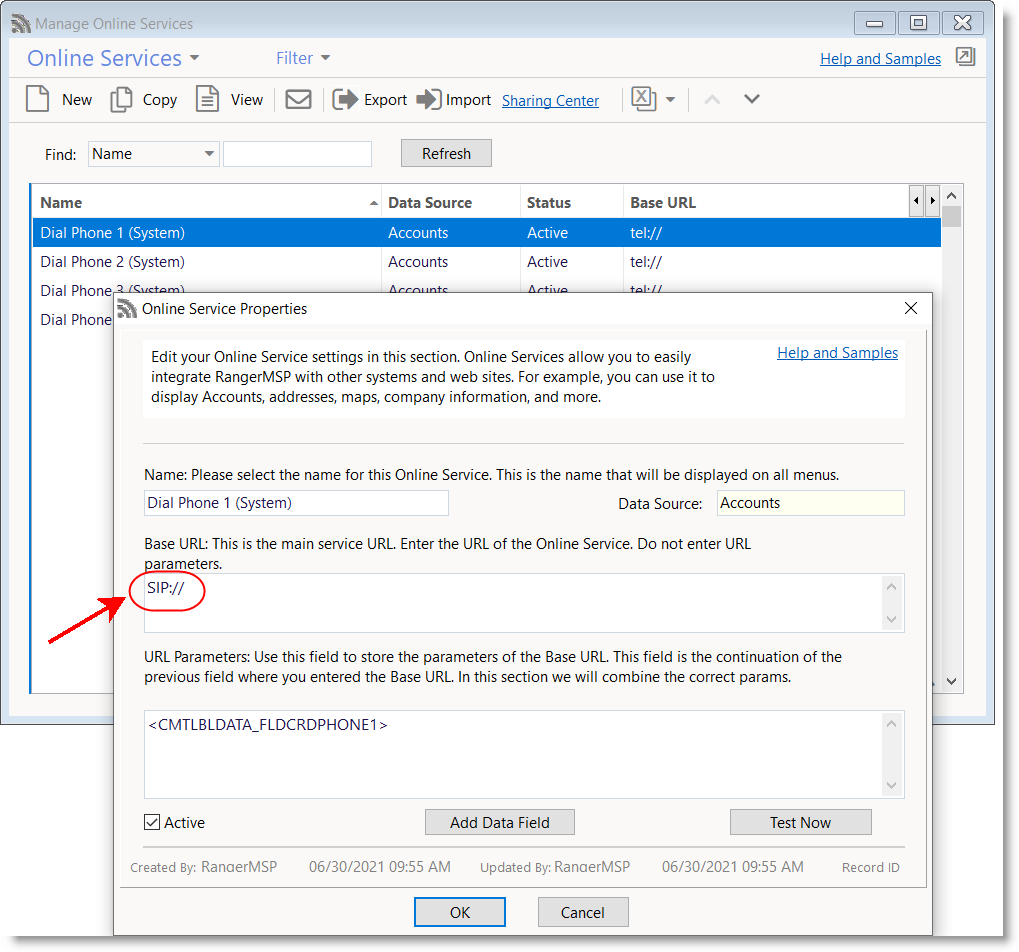
Task: Click the down chevron navigation icon
Action: click(752, 99)
